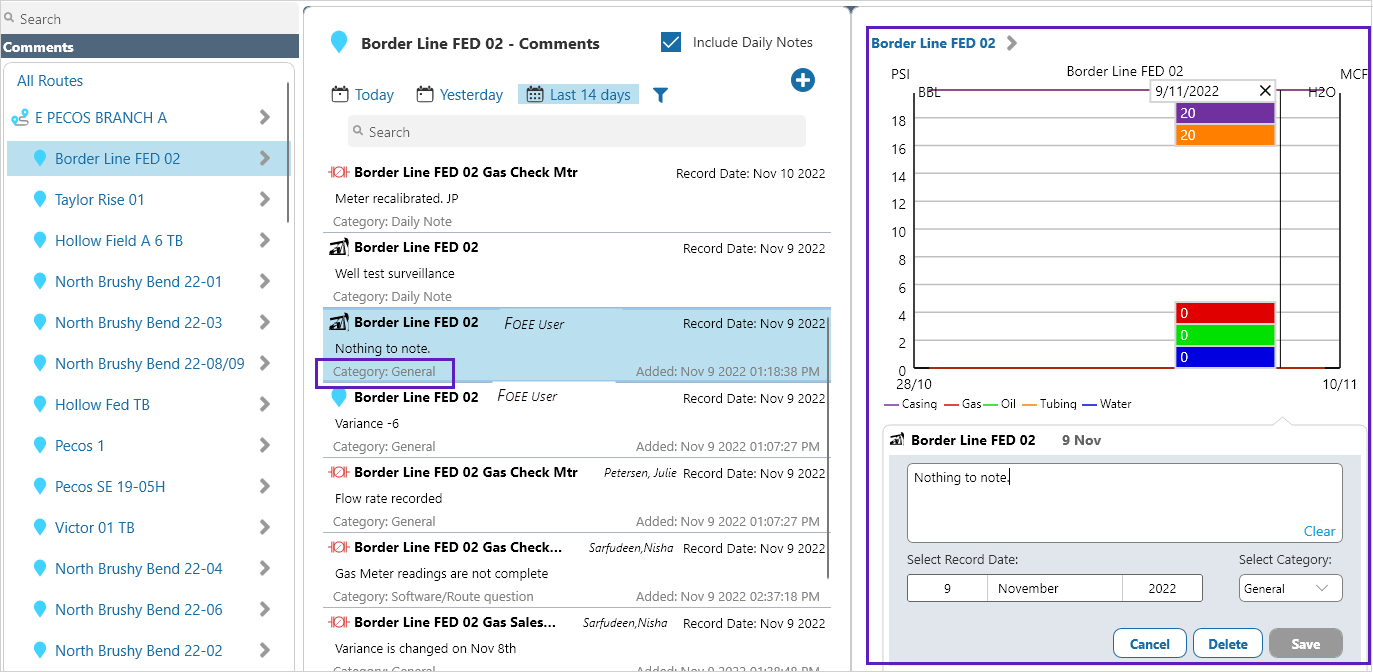Click the blue plus add comment icon
The width and height of the screenshot is (1373, 672).
[802, 81]
